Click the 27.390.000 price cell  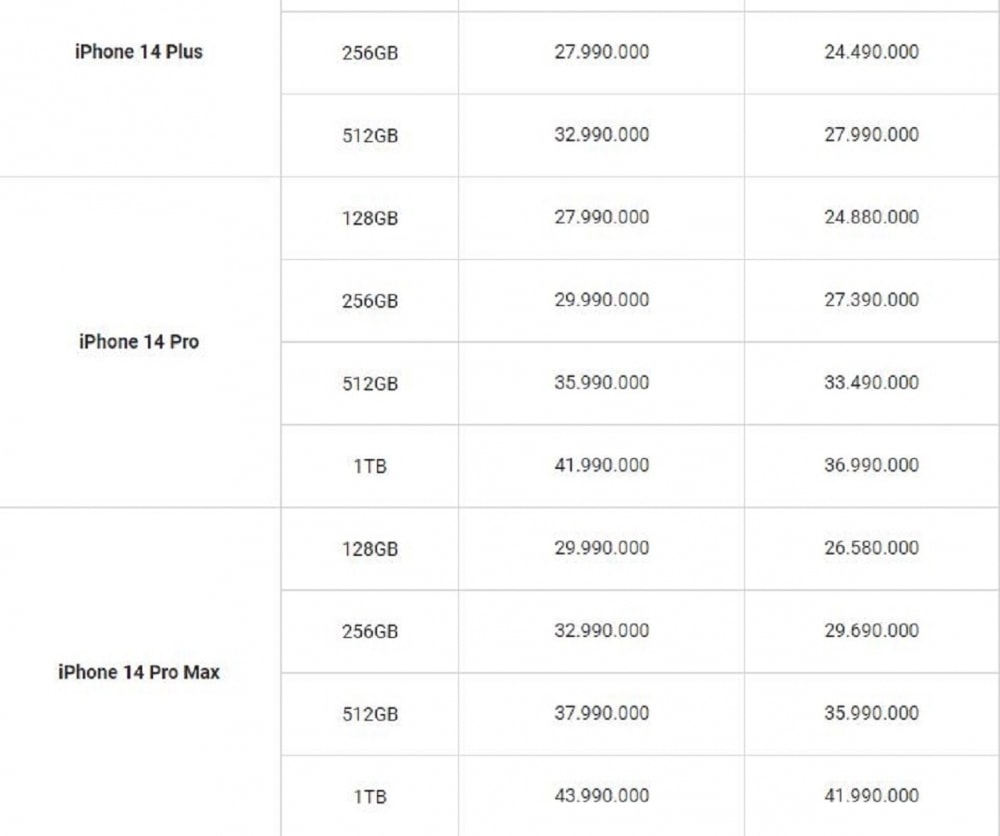click(871, 300)
